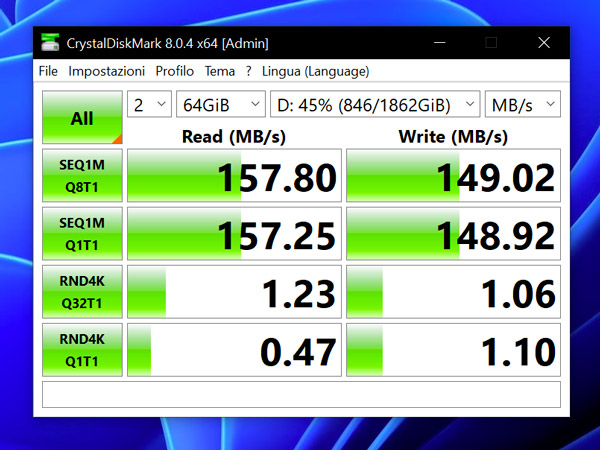600x450 pixels.
Task: Start the RND4K Q1T1 test
Action: point(82,350)
